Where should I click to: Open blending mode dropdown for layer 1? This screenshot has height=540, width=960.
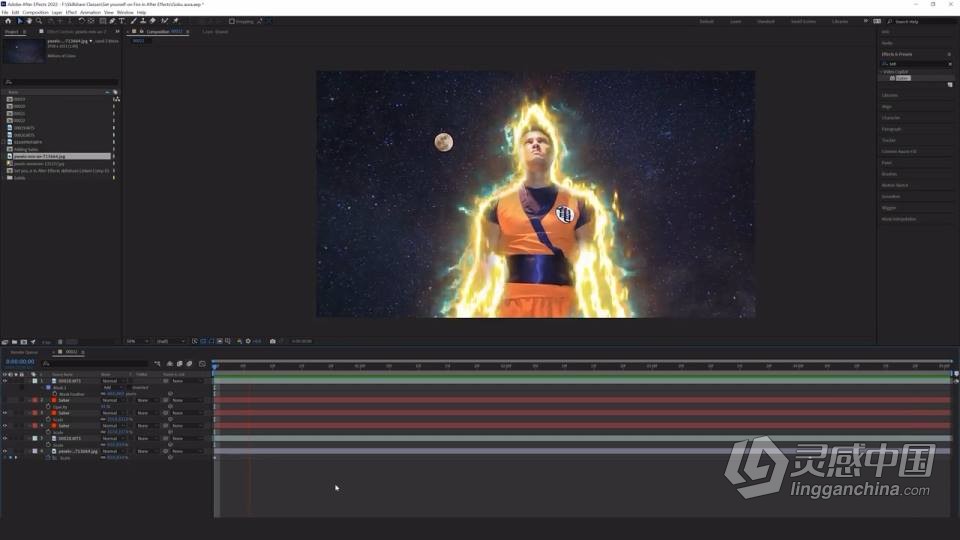114,381
